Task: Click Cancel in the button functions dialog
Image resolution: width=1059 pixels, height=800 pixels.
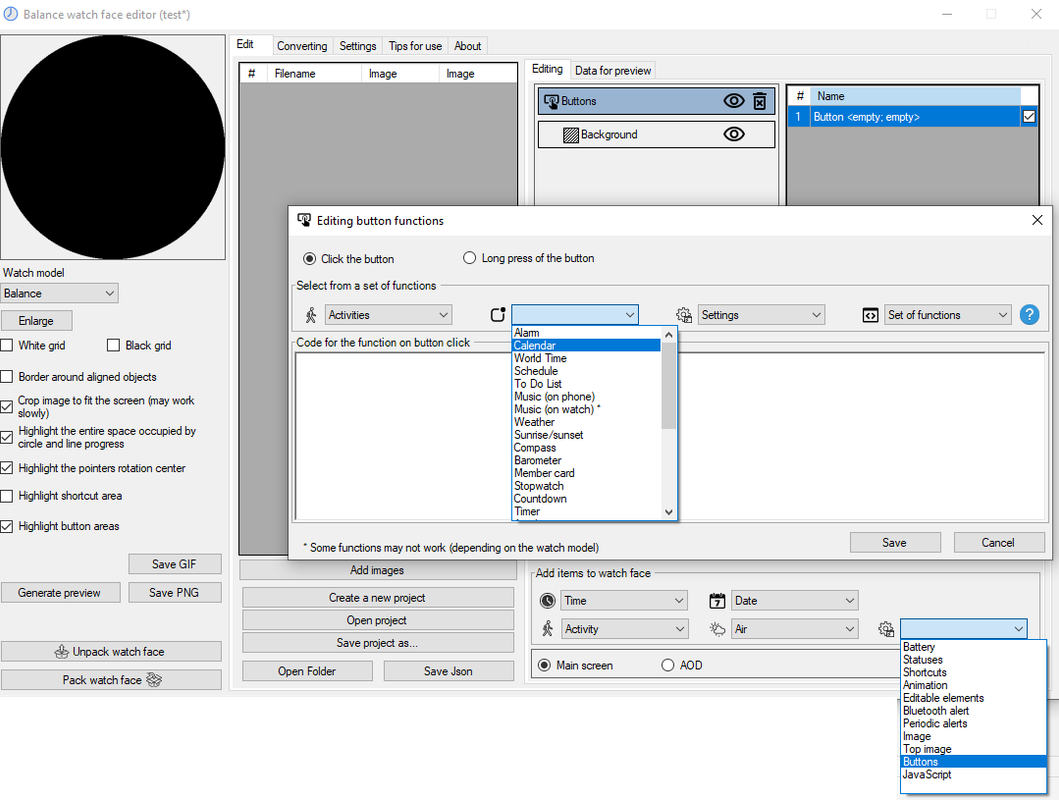Action: [998, 542]
